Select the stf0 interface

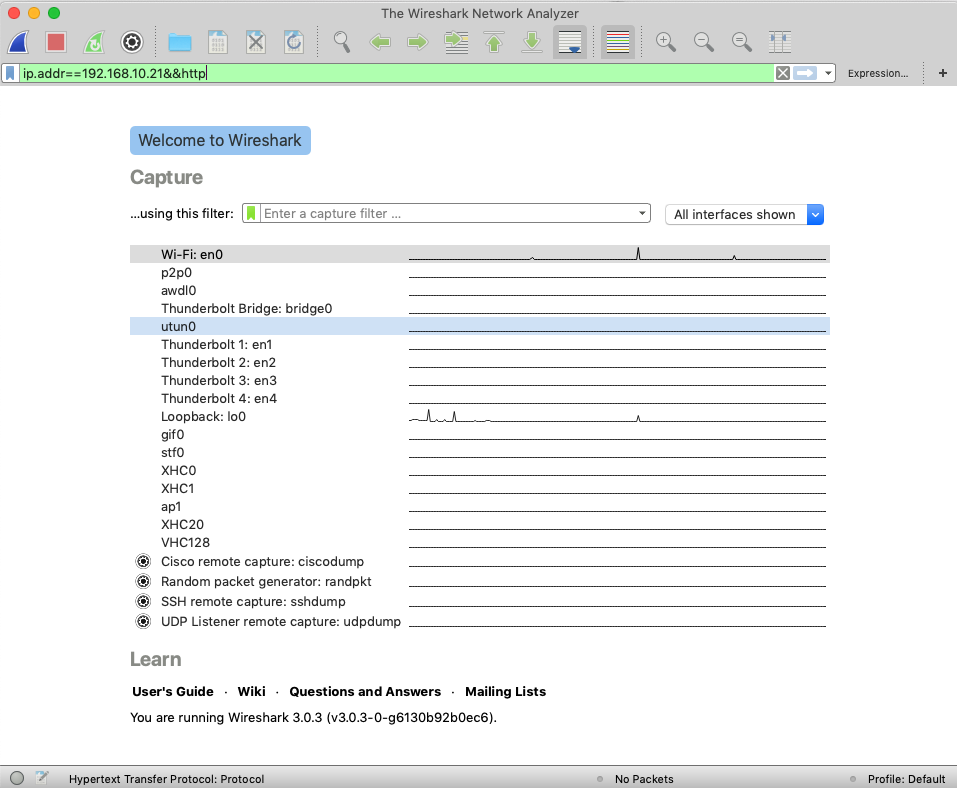(479, 452)
